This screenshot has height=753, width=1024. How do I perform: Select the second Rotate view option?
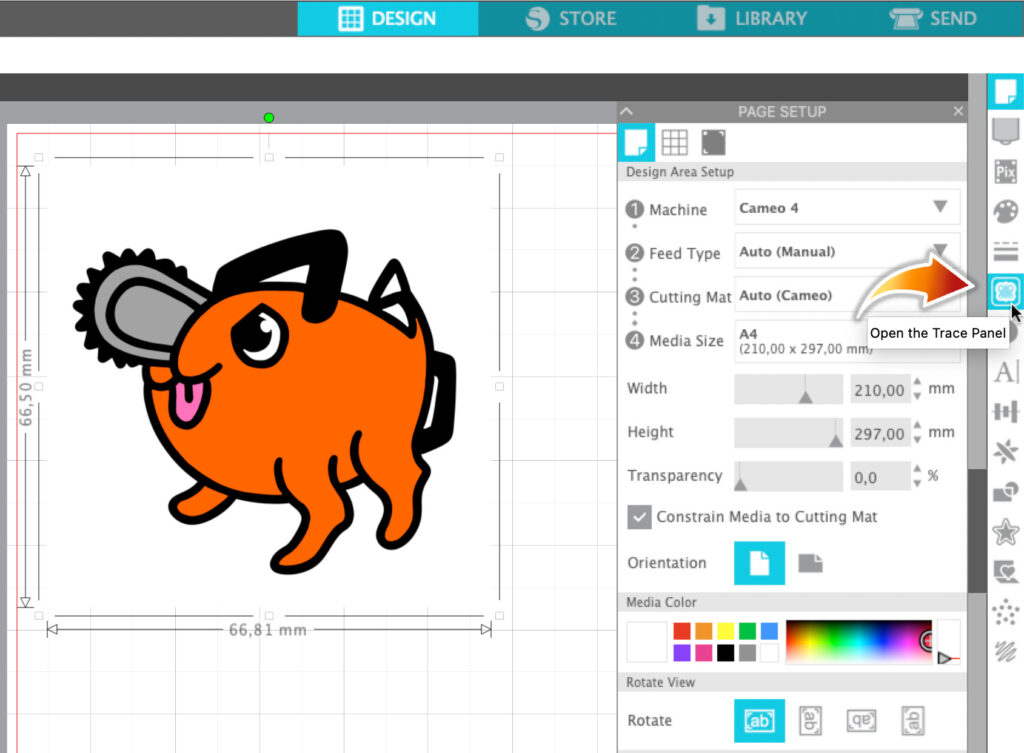tap(809, 720)
